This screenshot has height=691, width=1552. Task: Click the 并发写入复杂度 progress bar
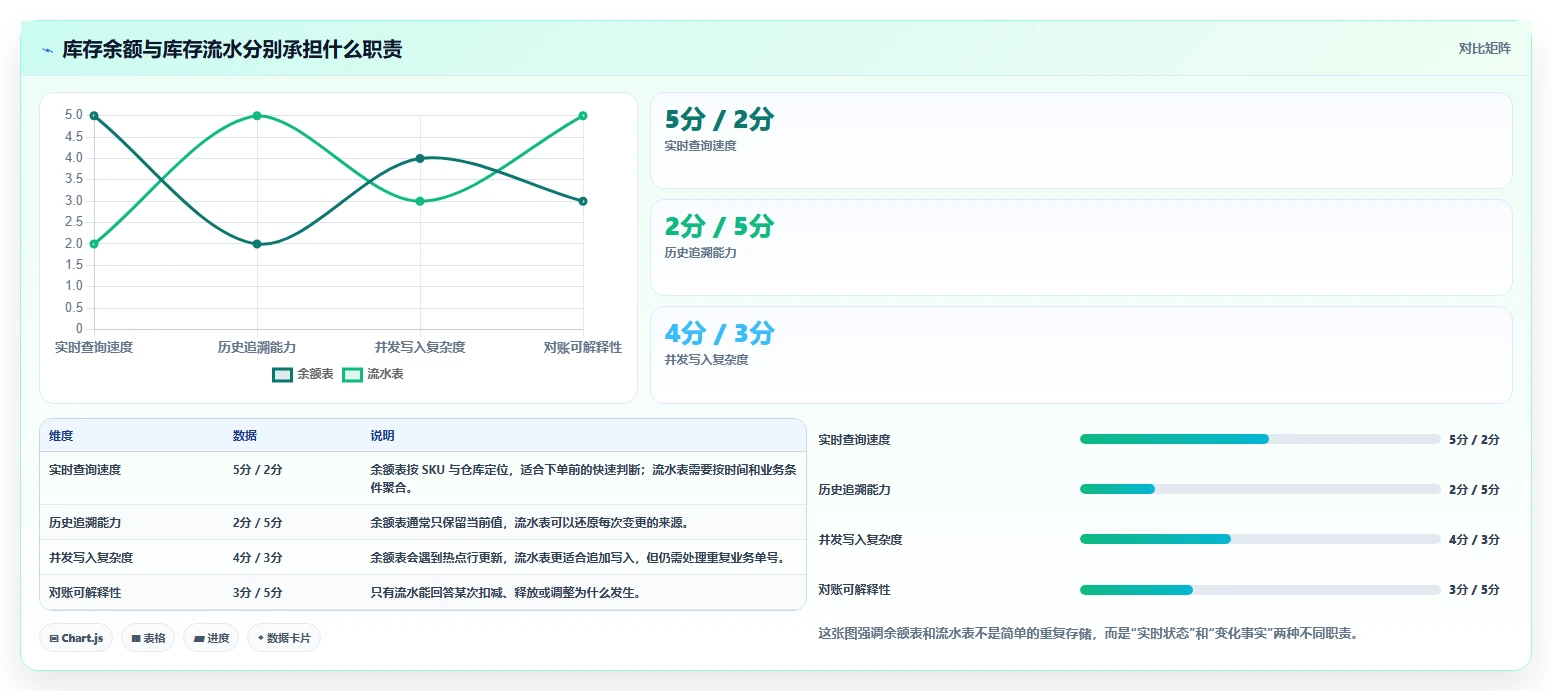1260,539
